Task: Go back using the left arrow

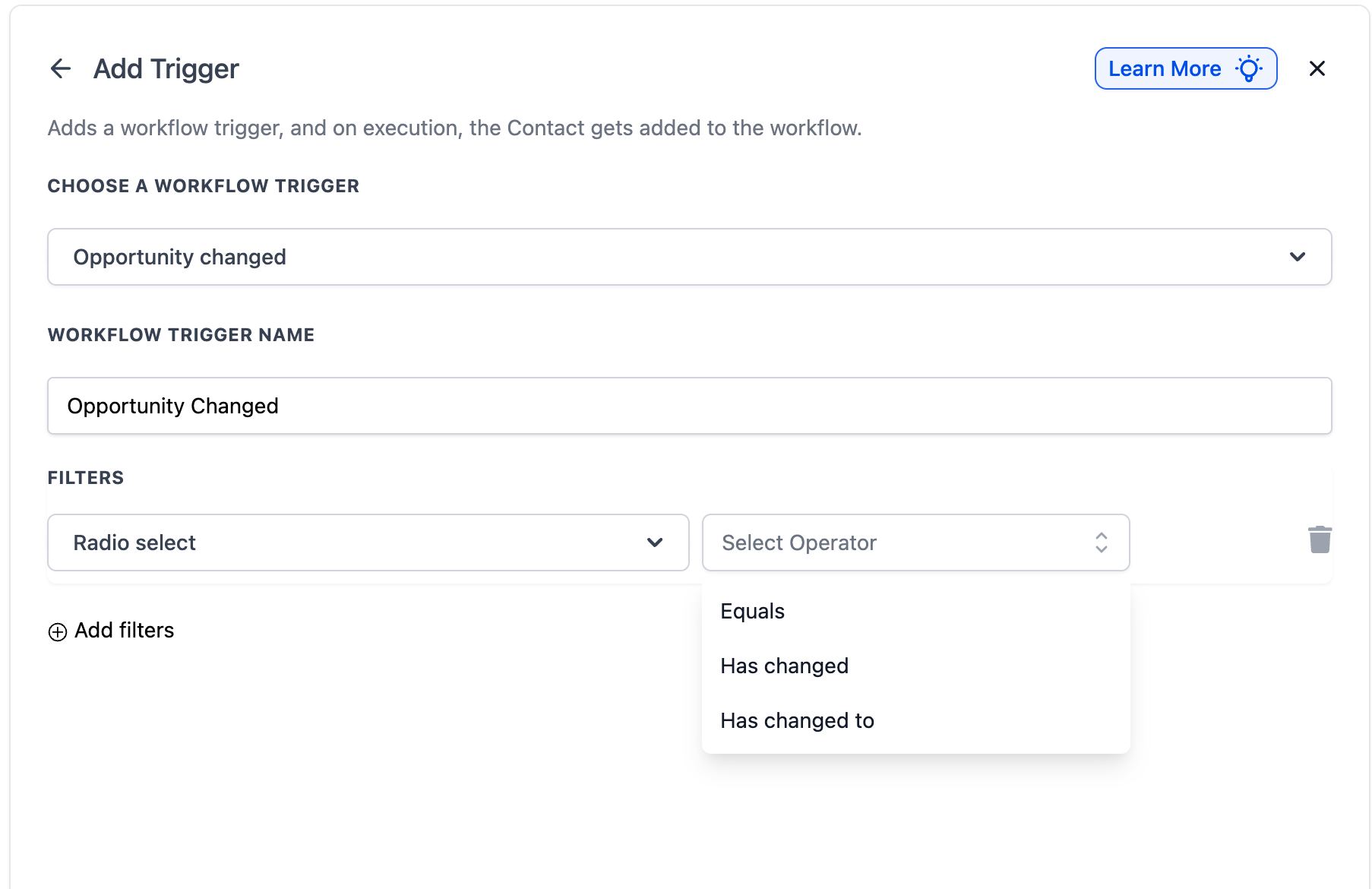Action: tap(61, 69)
